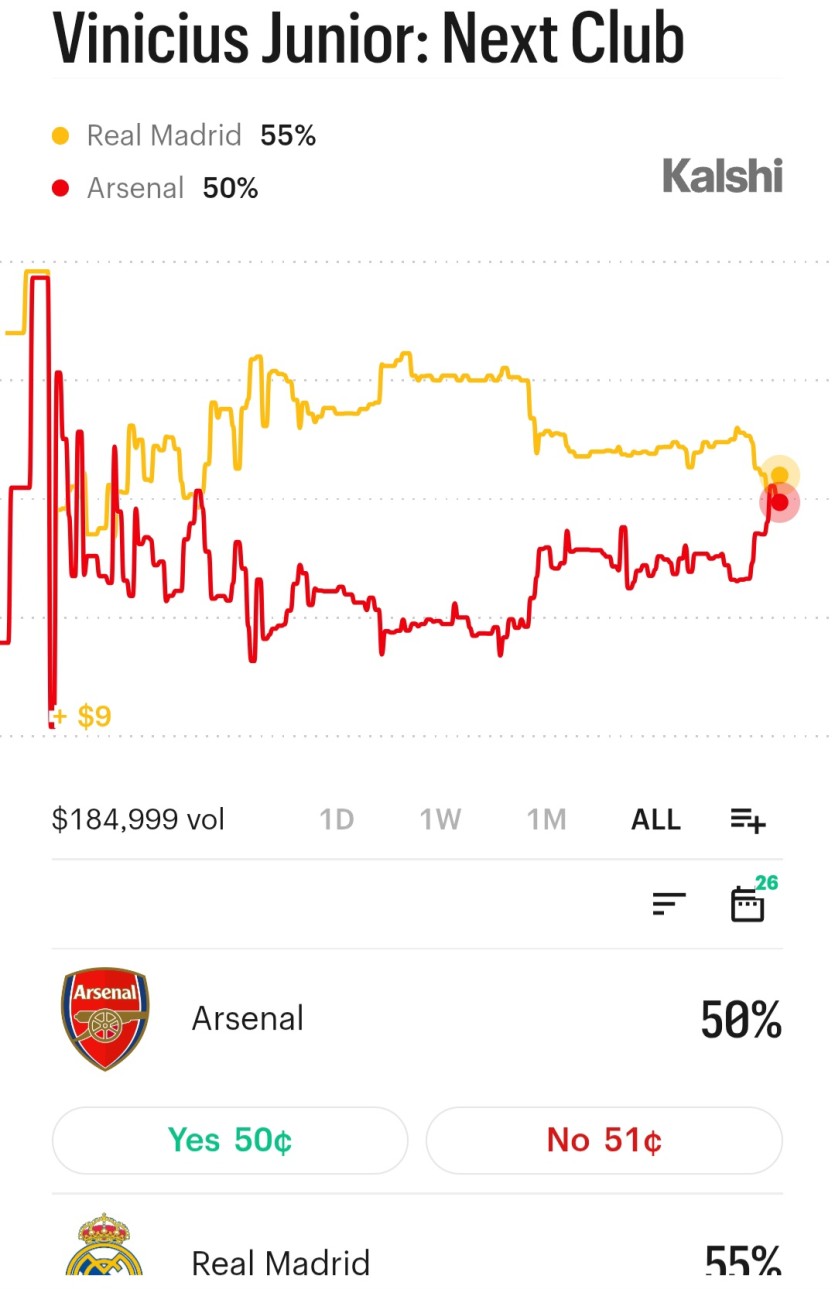Click the Arsenal 50% legend label
This screenshot has height=1289, width=835.
click(x=172, y=189)
